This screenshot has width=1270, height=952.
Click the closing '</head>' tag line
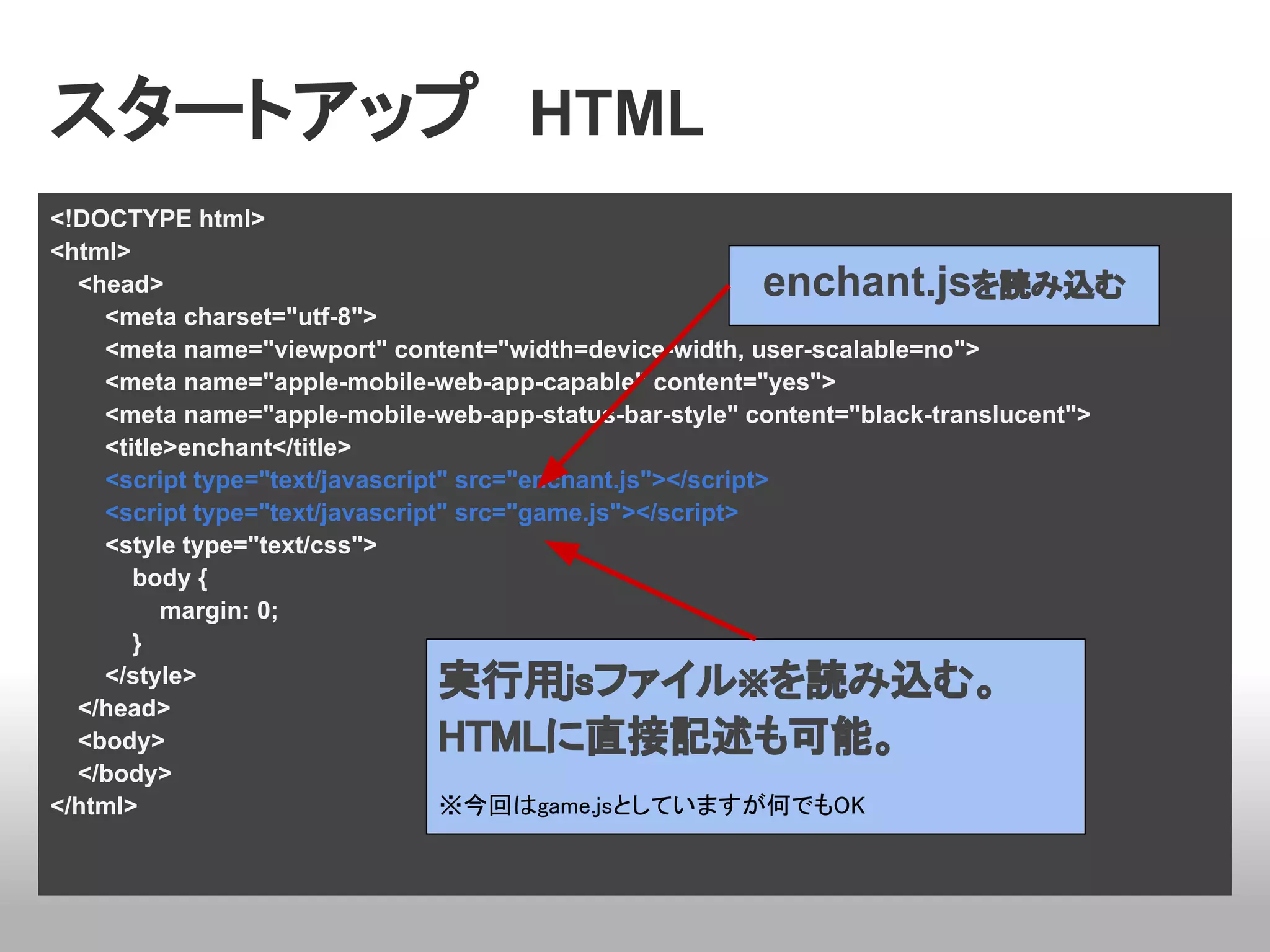124,708
